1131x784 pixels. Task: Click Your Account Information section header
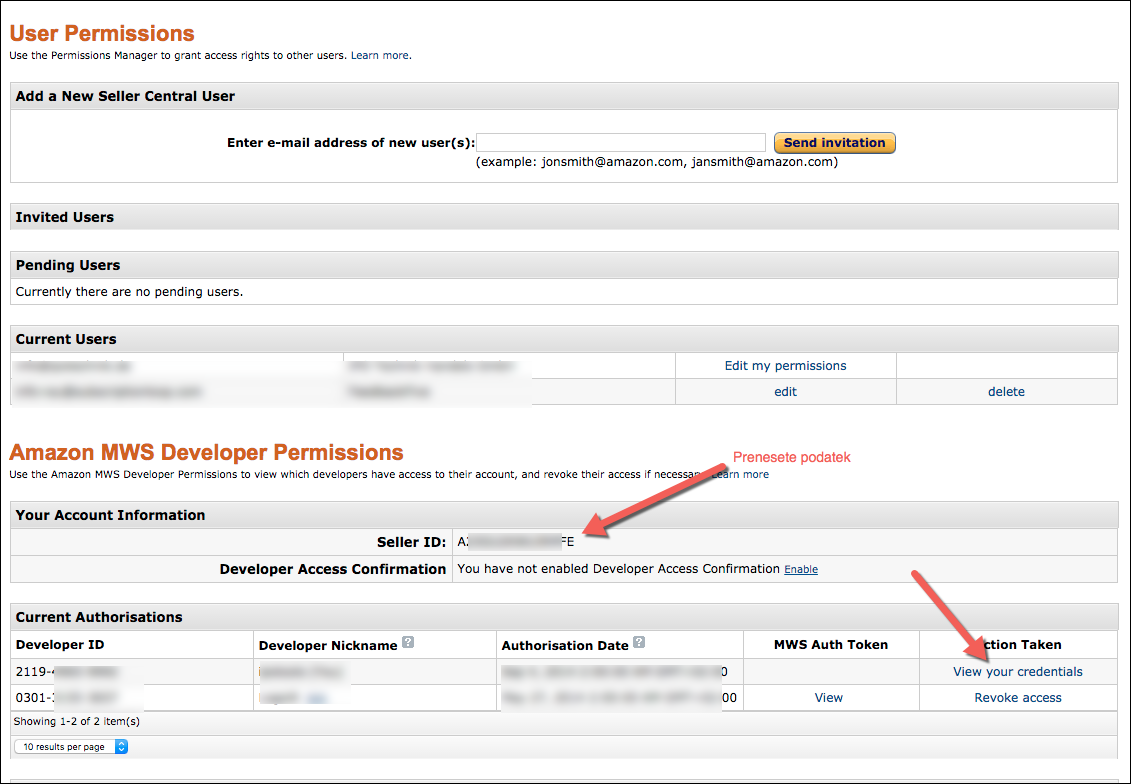tap(564, 515)
